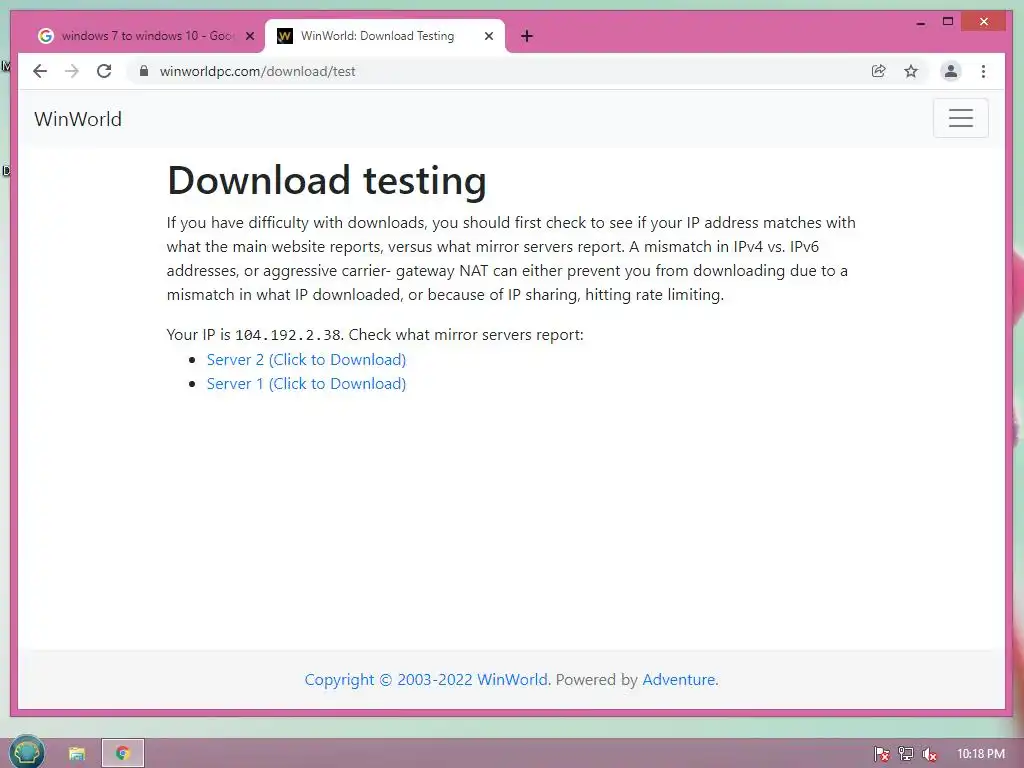This screenshot has width=1024, height=768.
Task: Go to the WinWorld home brand link
Action: [78, 119]
